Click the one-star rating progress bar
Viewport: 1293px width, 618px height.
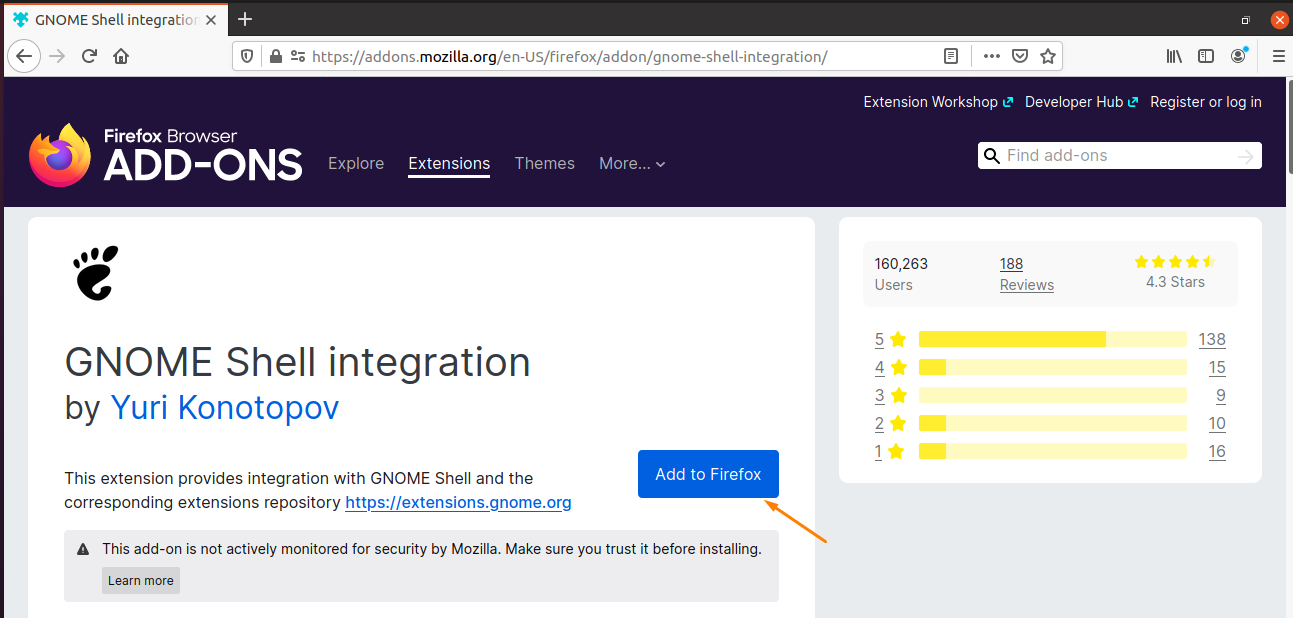tap(1053, 451)
